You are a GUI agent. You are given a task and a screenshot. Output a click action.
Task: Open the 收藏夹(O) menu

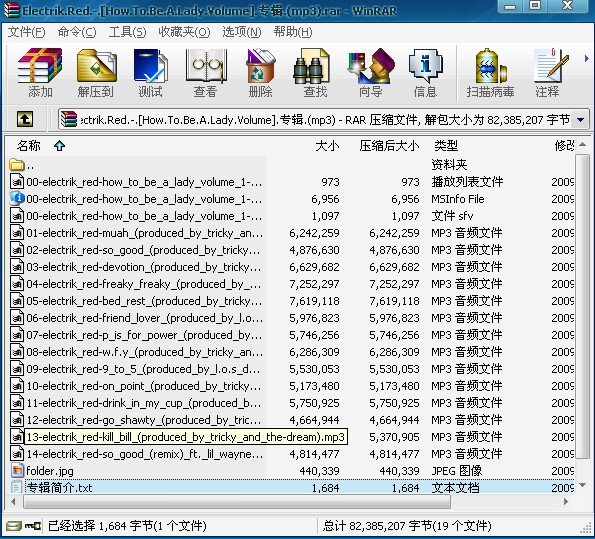[184, 32]
